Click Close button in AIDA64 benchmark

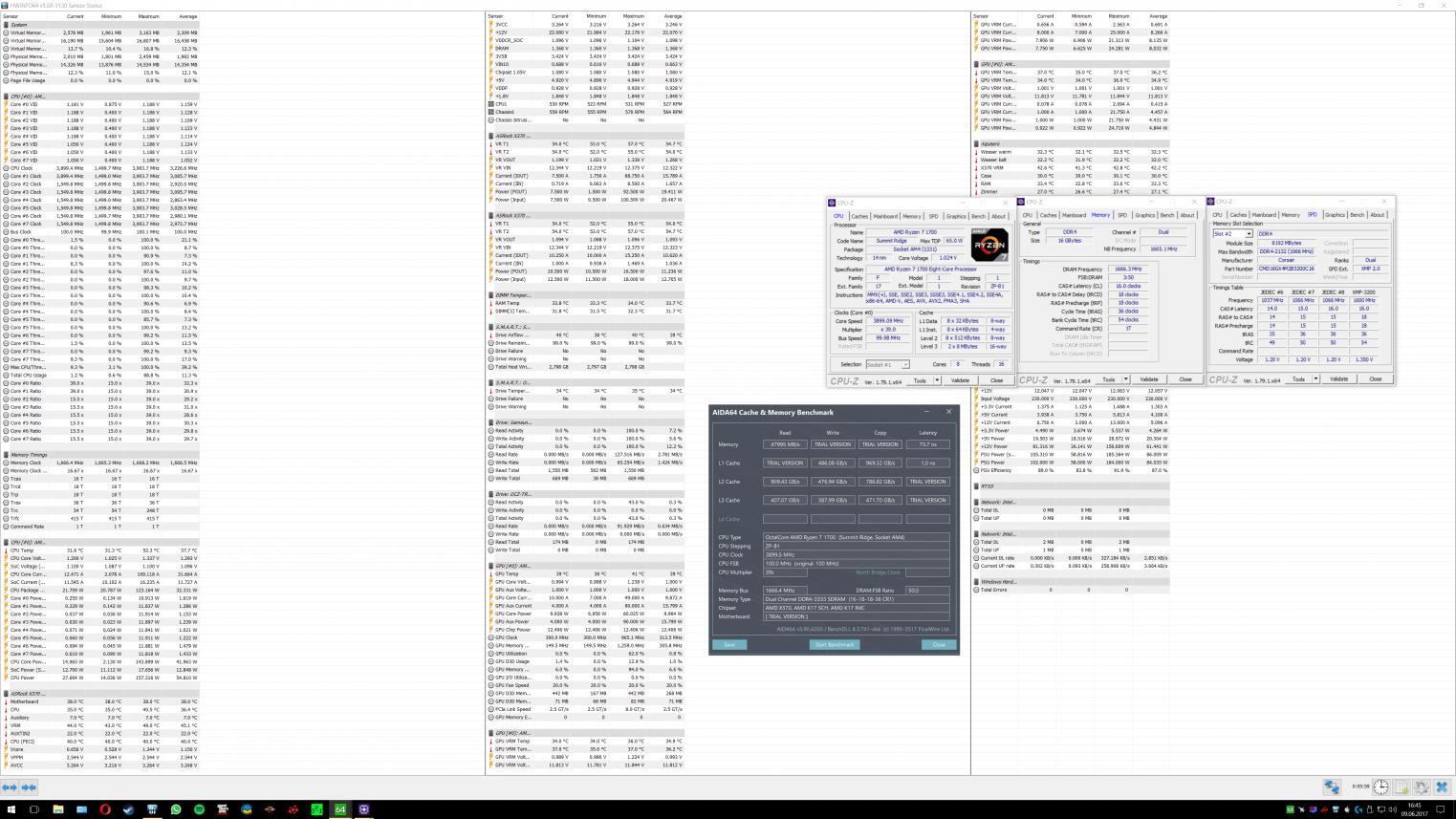938,644
